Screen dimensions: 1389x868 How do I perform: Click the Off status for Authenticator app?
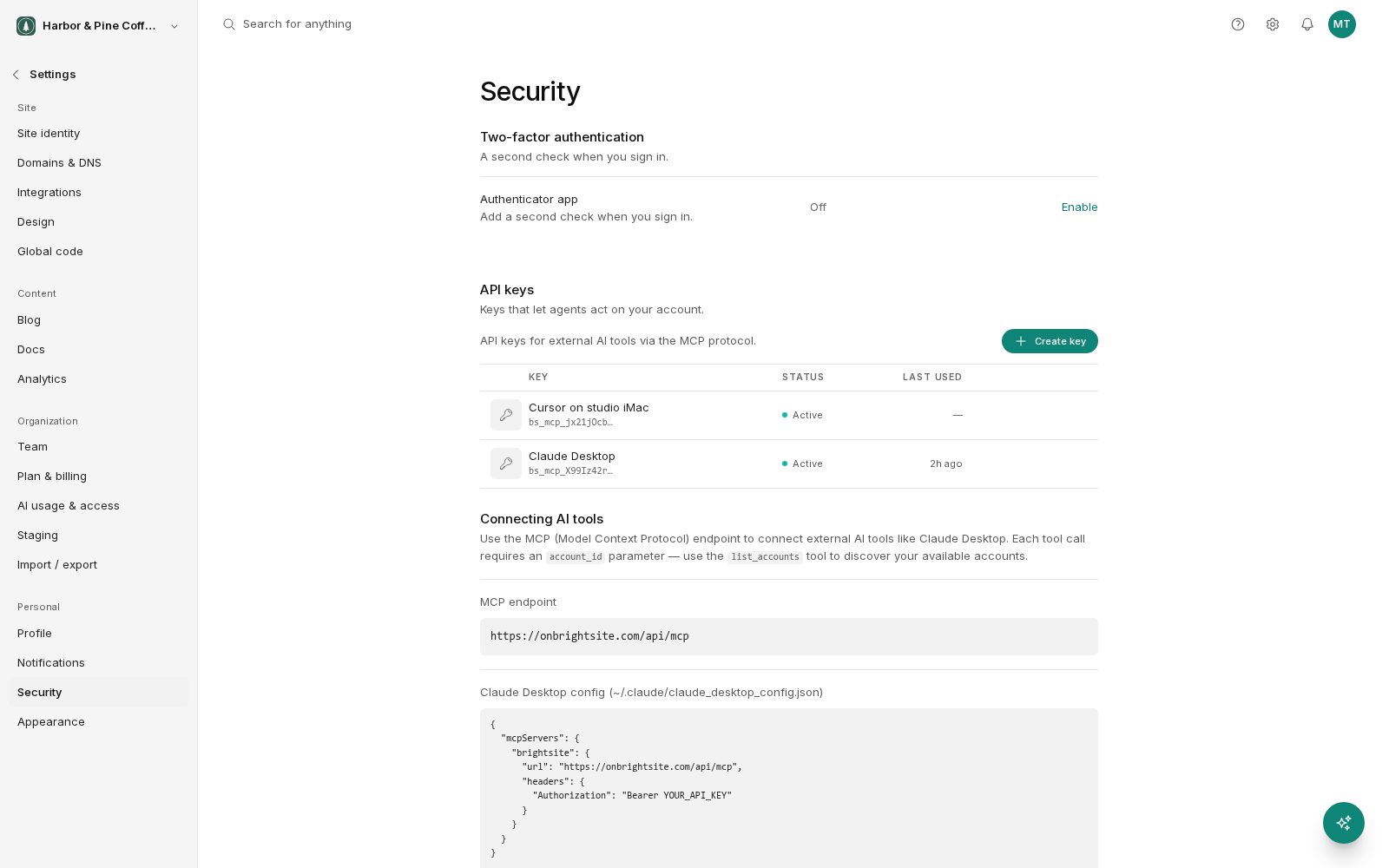tap(818, 207)
